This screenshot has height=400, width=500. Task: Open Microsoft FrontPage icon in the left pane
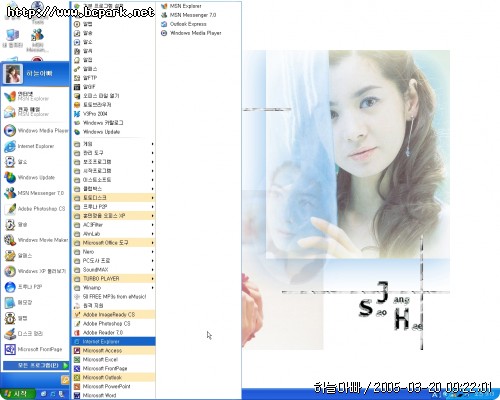click(x=10, y=349)
